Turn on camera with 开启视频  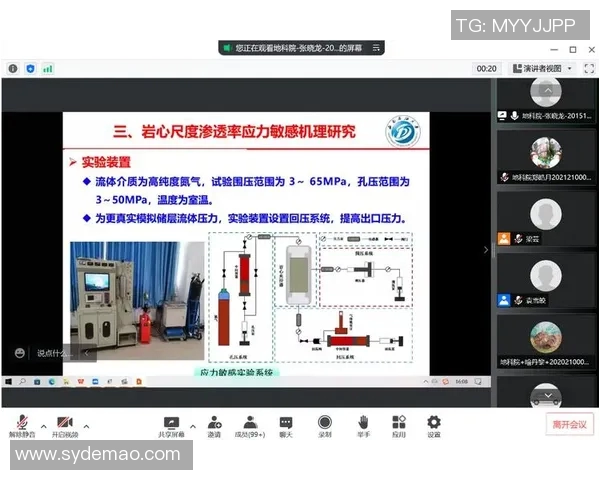coord(65,426)
